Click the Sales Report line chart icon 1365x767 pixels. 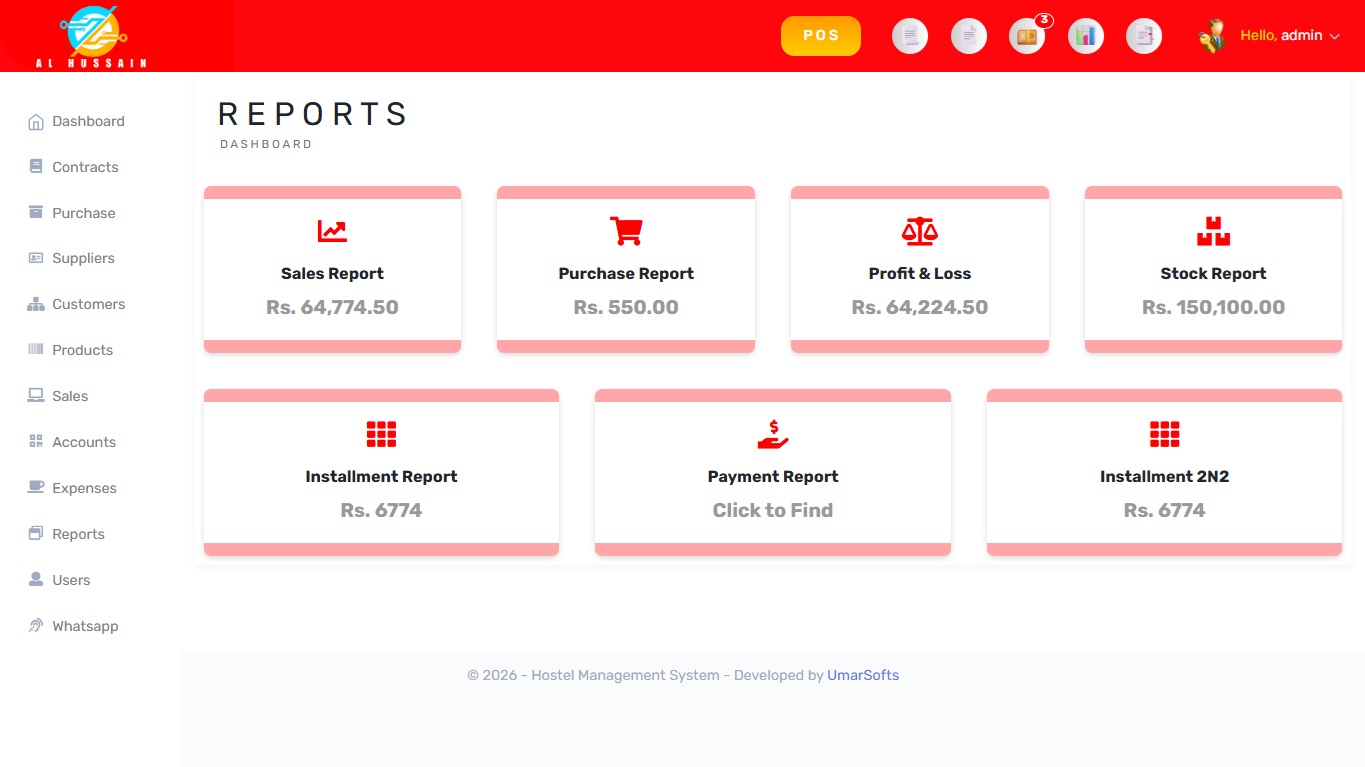(x=332, y=231)
